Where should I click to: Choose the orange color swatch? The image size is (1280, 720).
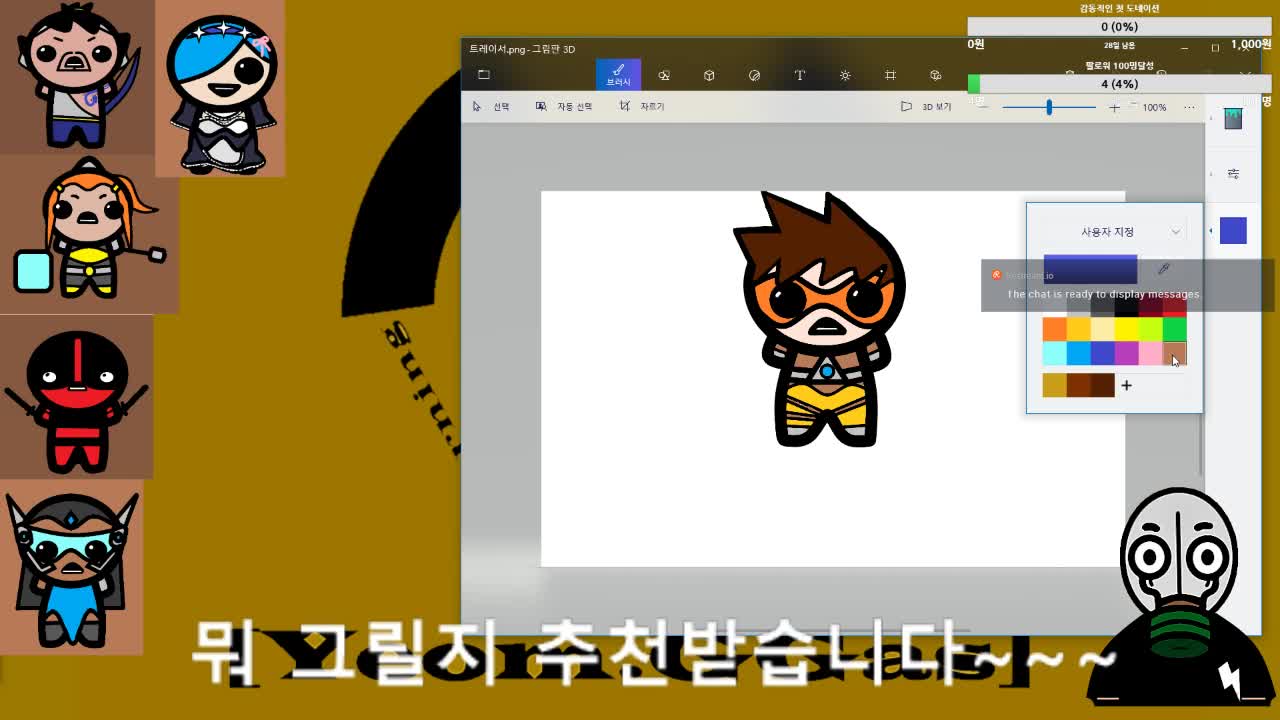1055,328
